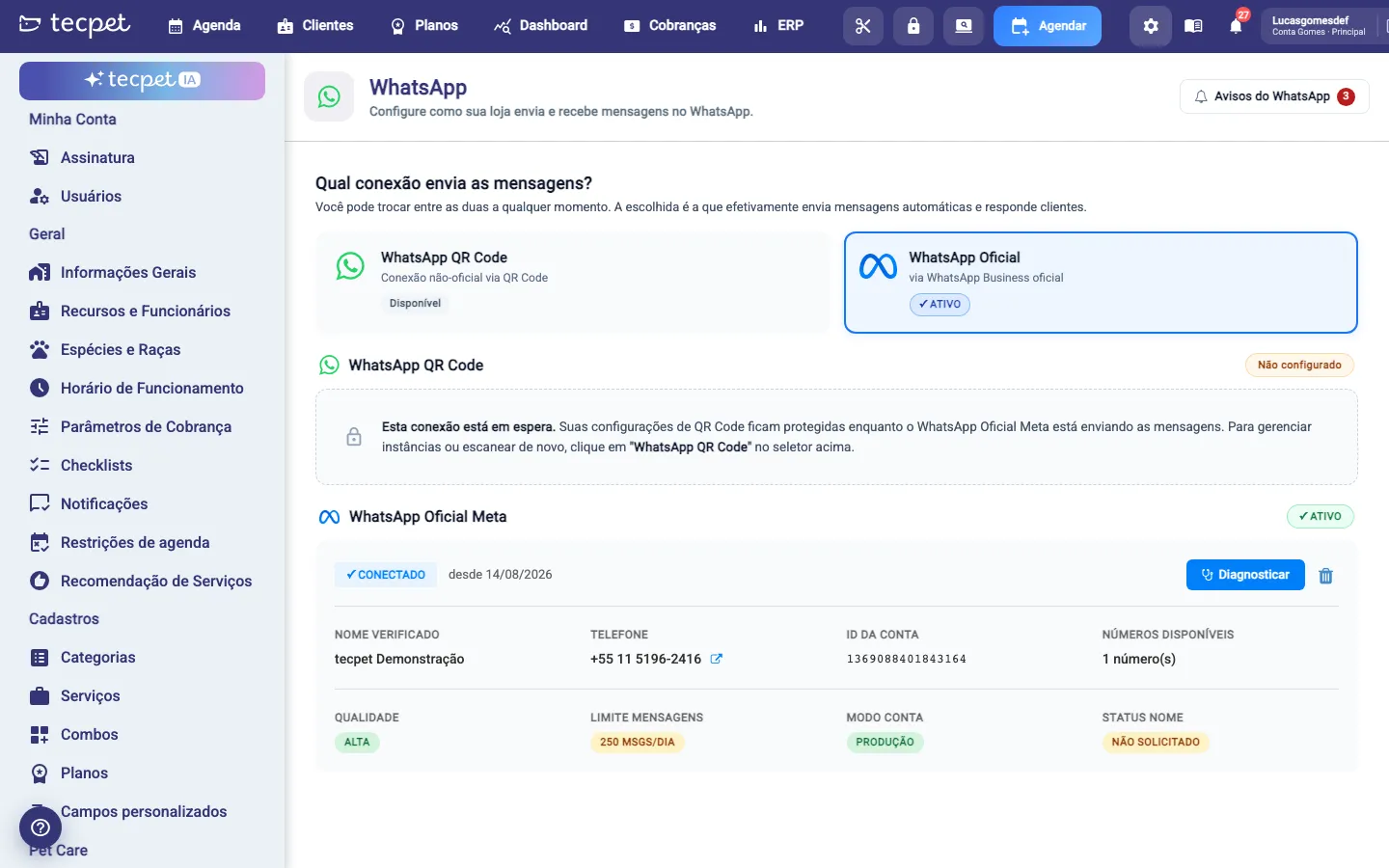
Task: Click phone number +55 11 5196-2416
Action: (x=646, y=659)
